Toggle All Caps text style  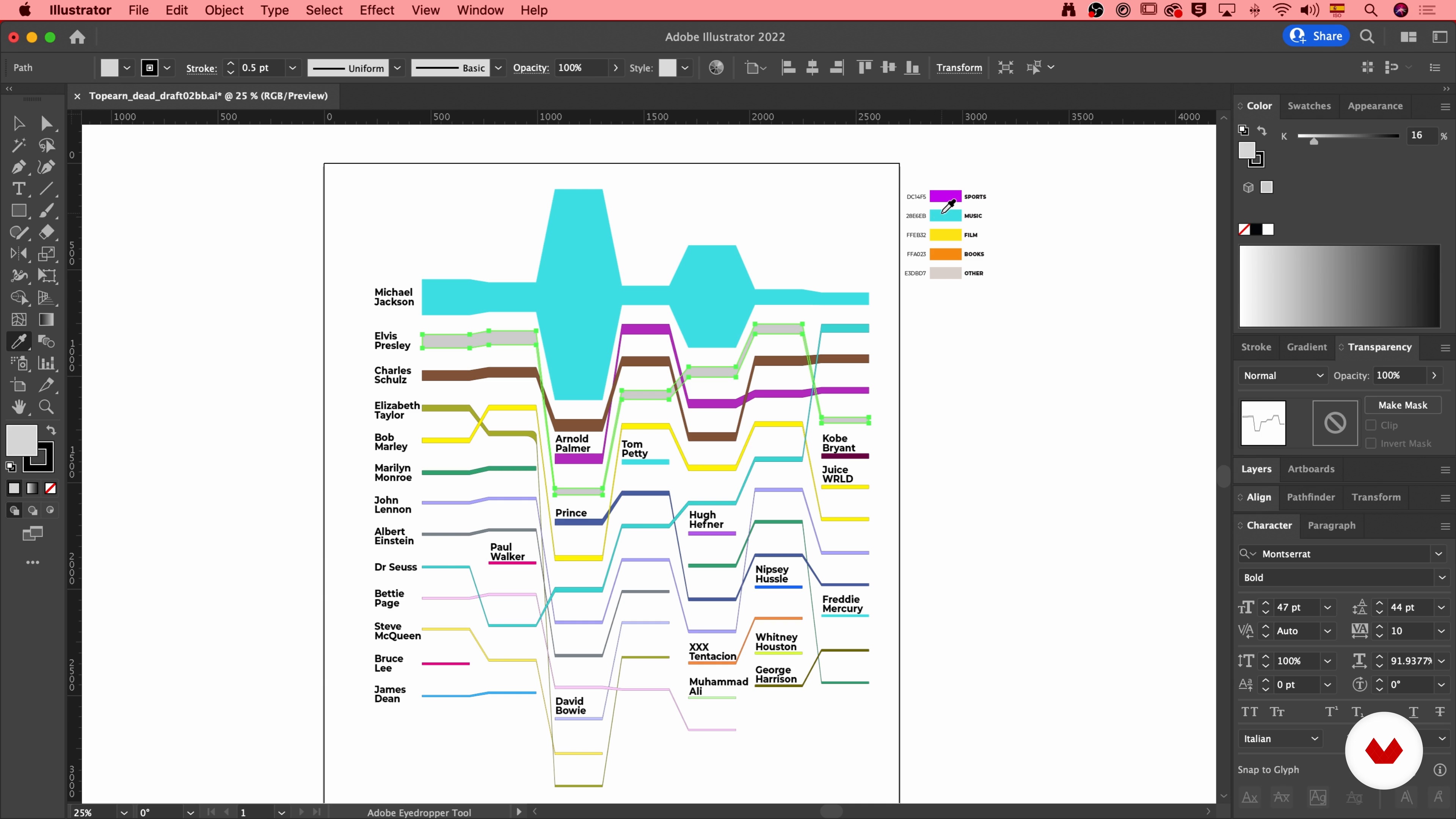(x=1249, y=712)
